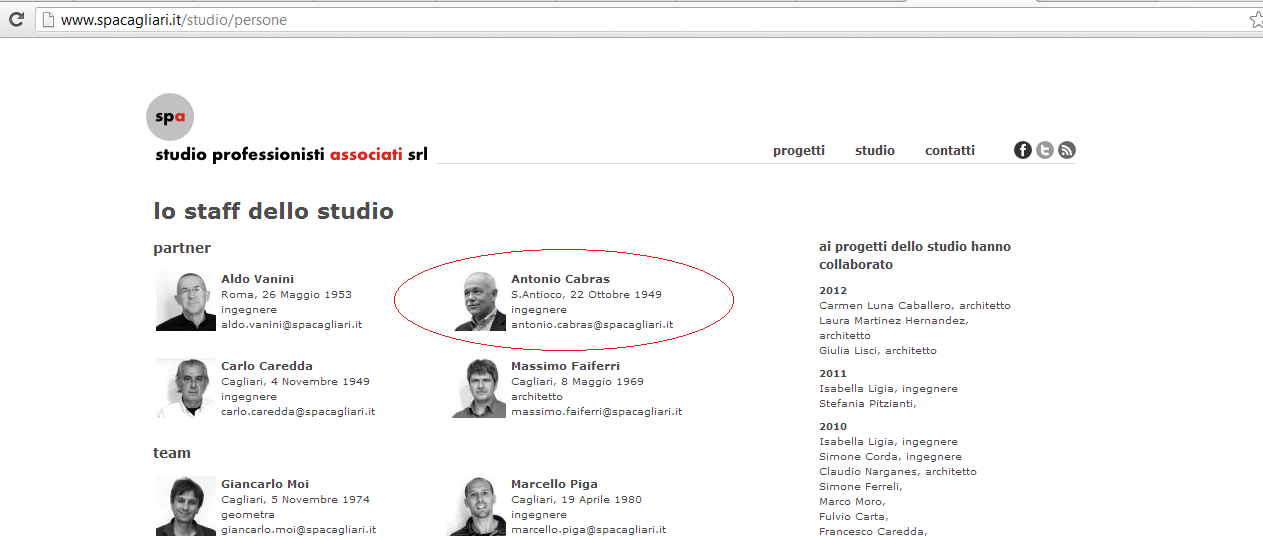Click email marcello.piga@spacagliari.it
Image resolution: width=1263 pixels, height=540 pixels.
tap(588, 530)
